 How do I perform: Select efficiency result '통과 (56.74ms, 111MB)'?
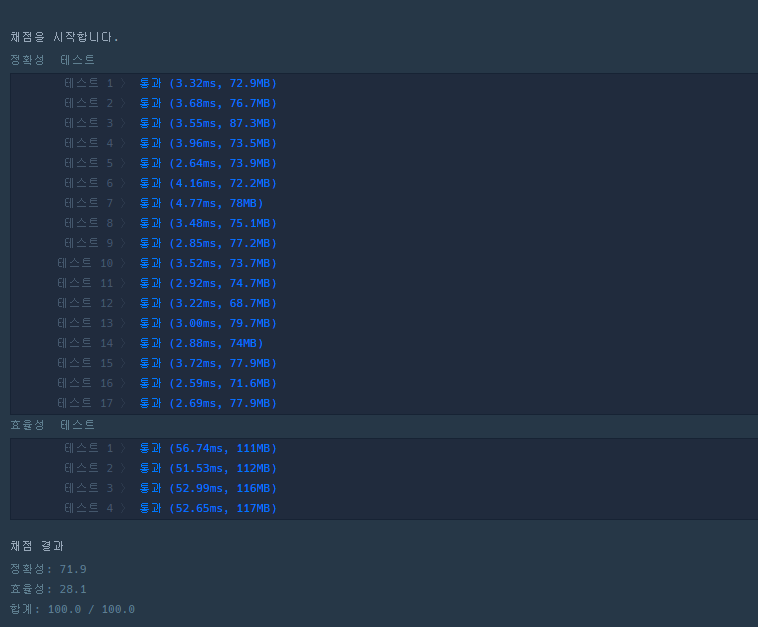click(208, 448)
